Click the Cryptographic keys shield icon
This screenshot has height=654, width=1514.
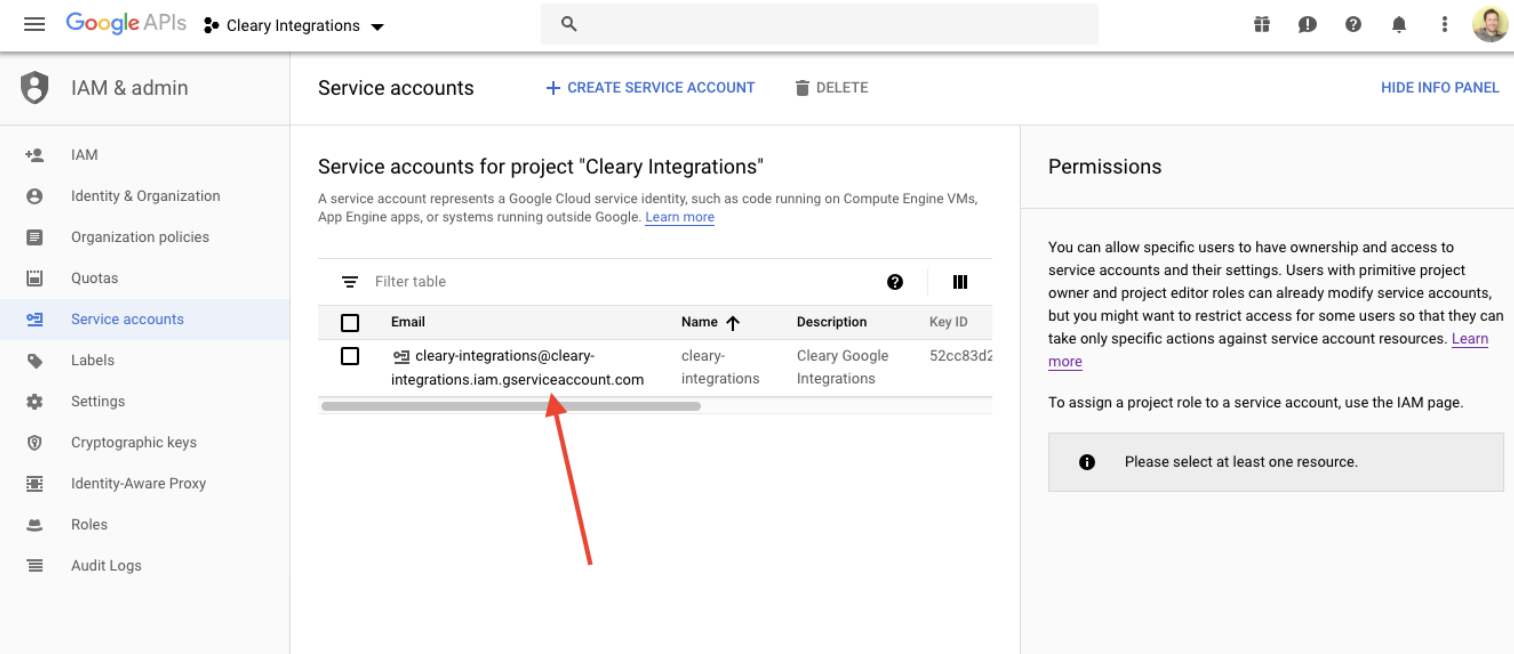[35, 442]
